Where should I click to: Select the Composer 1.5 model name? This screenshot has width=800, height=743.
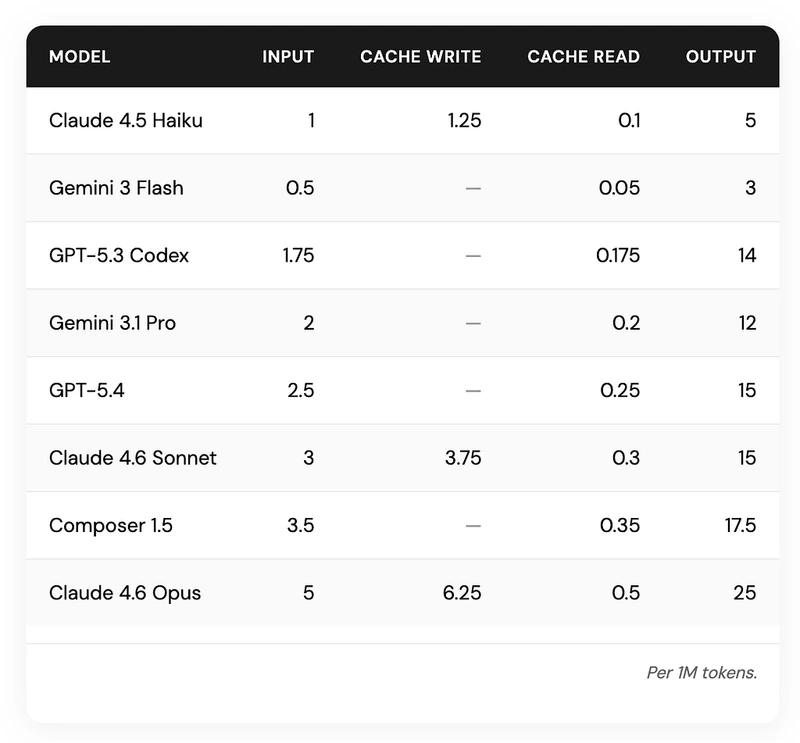pyautogui.click(x=111, y=526)
